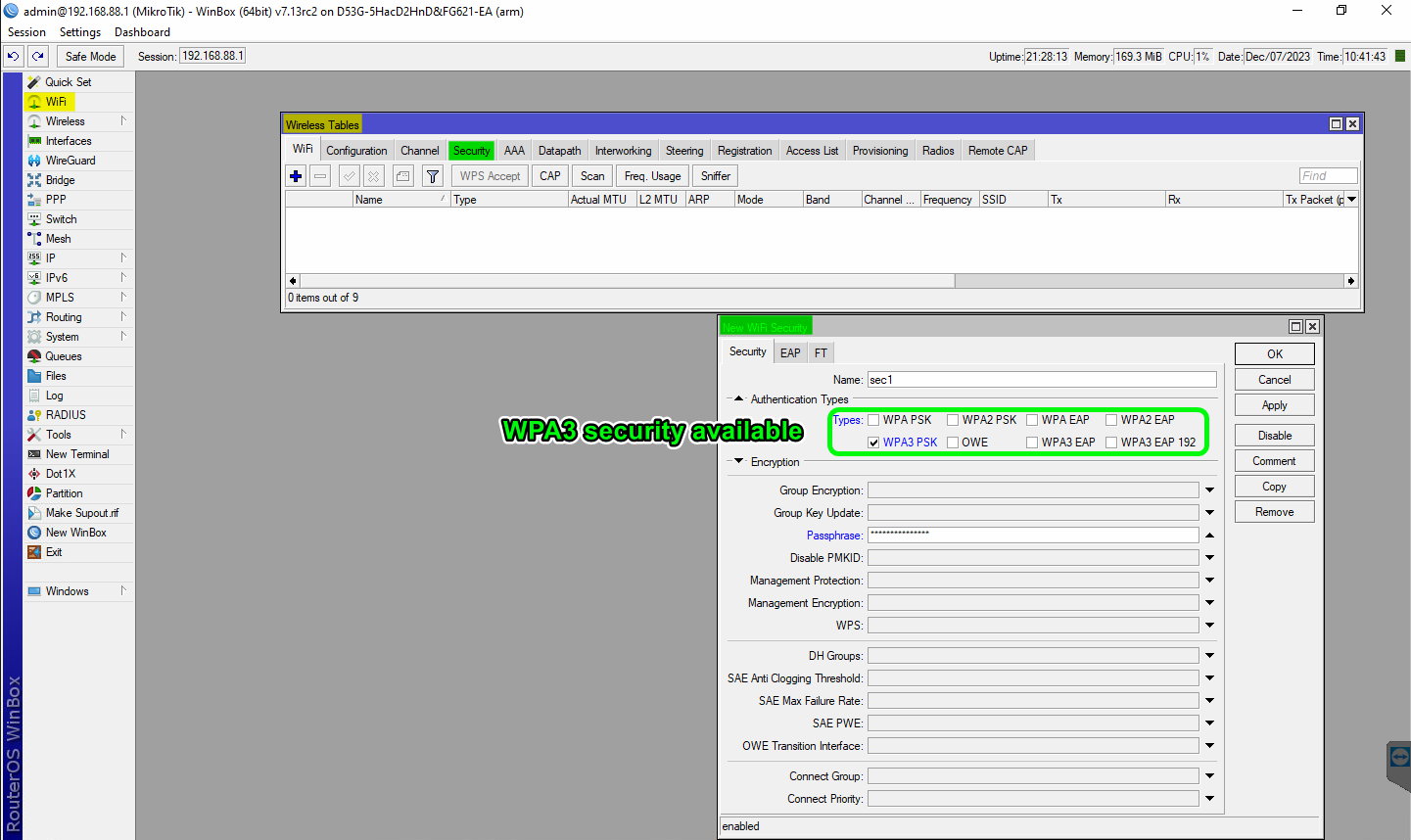Screen dimensions: 1411x840
Task: Enable the WPA2 EAP checkbox
Action: pyautogui.click(x=1111, y=420)
